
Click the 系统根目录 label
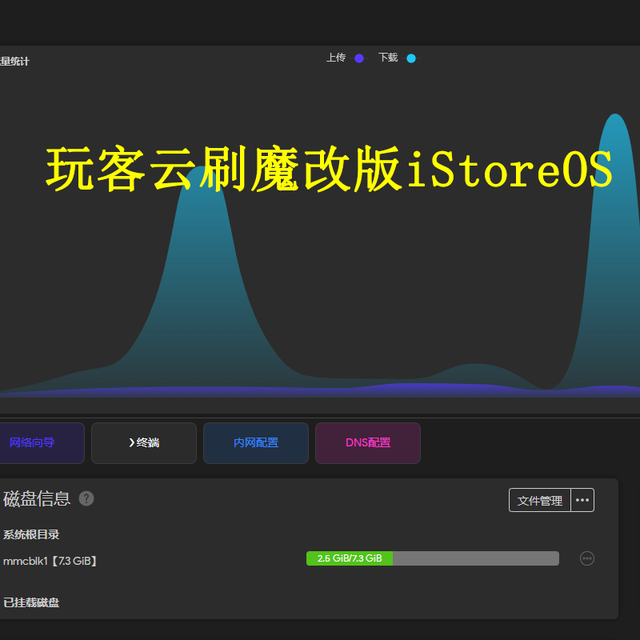31,534
